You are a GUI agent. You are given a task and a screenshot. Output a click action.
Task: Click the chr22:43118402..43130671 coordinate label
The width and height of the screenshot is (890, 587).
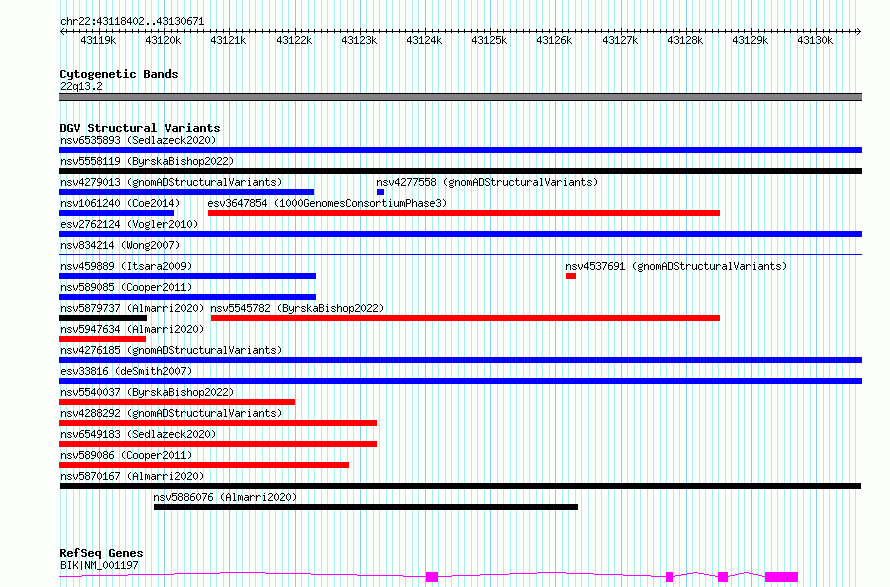click(x=132, y=21)
